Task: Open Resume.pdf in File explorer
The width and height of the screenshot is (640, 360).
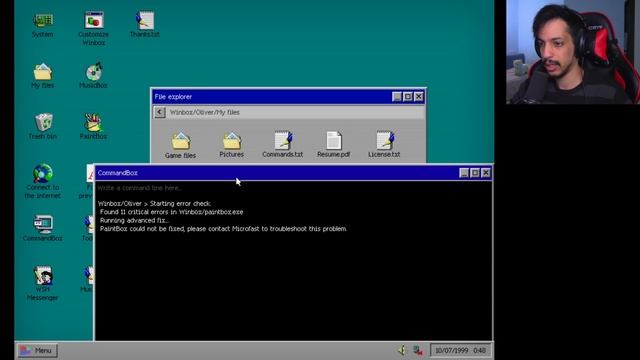Action: (333, 144)
